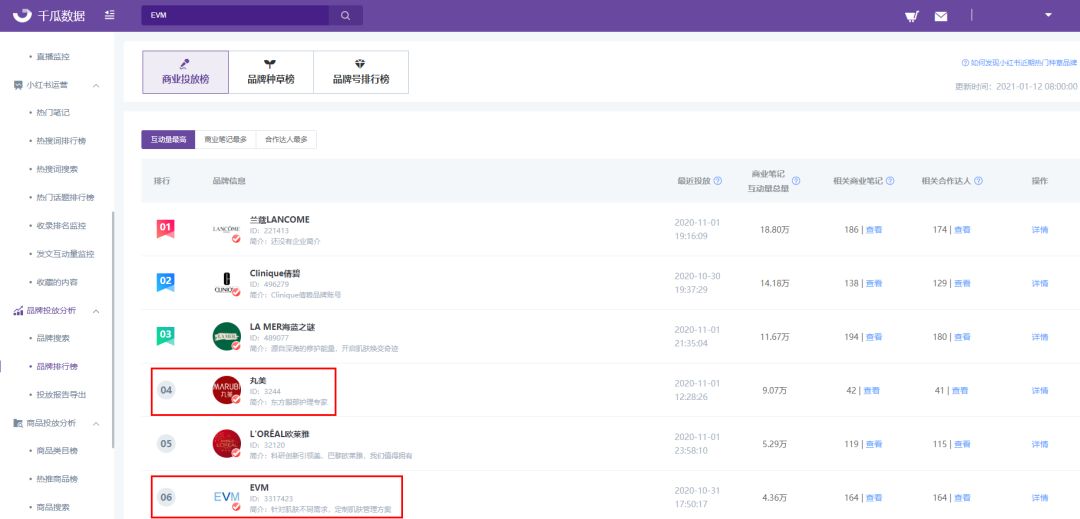Open 热搜词搜索 in the sidebar
Viewport: 1080px width, 519px height.
(57, 169)
